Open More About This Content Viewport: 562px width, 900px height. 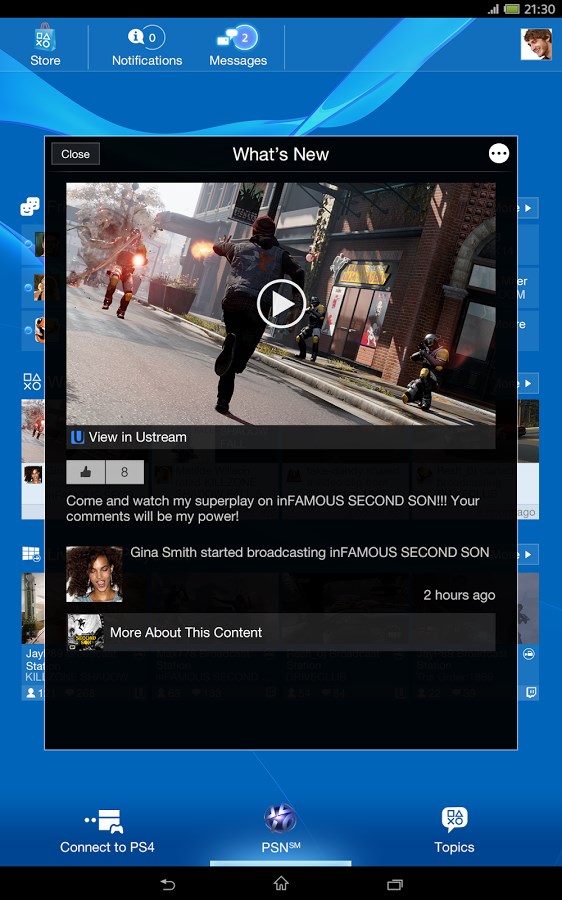click(x=281, y=632)
